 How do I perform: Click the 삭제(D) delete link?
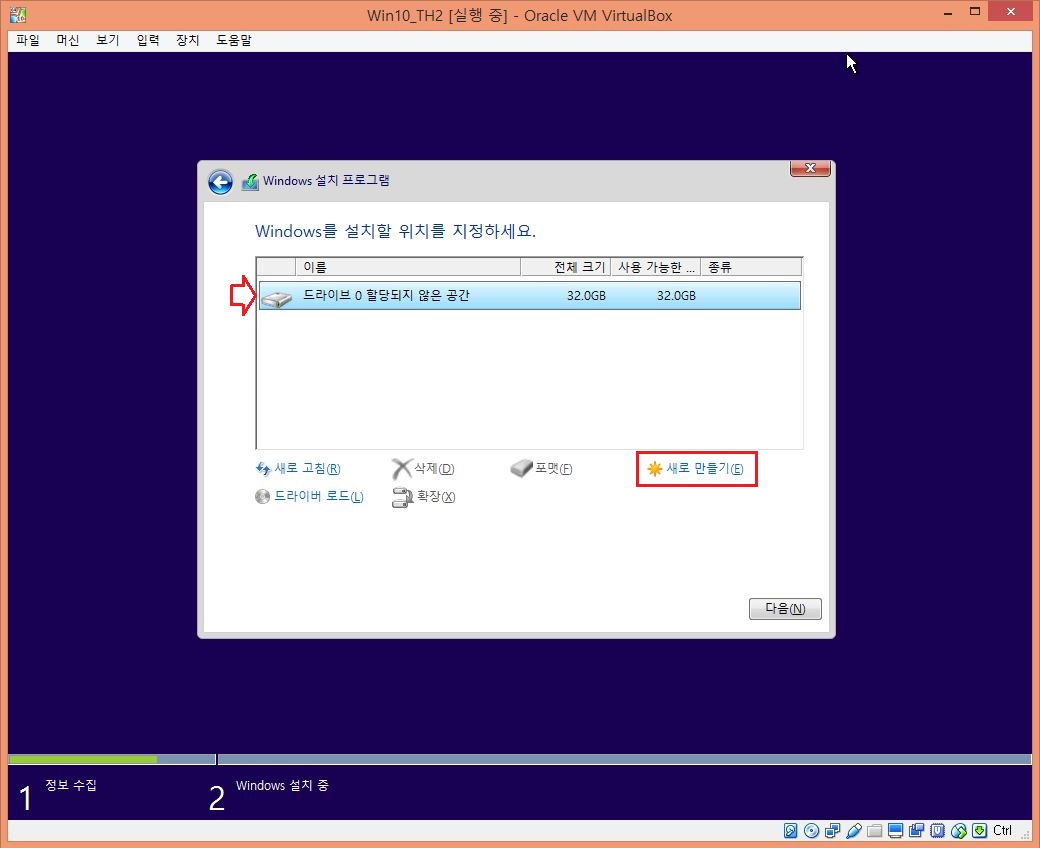click(423, 469)
